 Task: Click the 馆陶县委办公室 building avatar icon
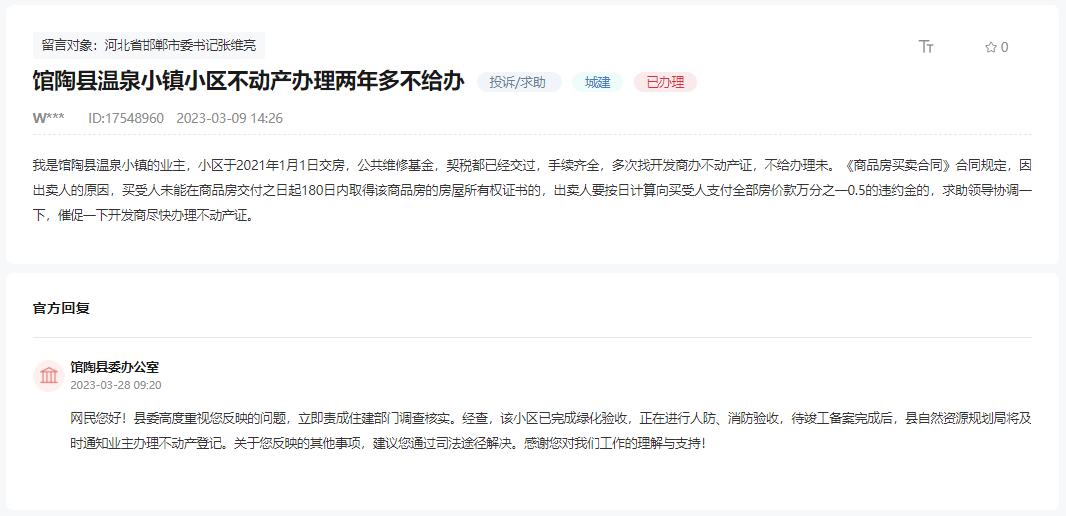coord(49,375)
